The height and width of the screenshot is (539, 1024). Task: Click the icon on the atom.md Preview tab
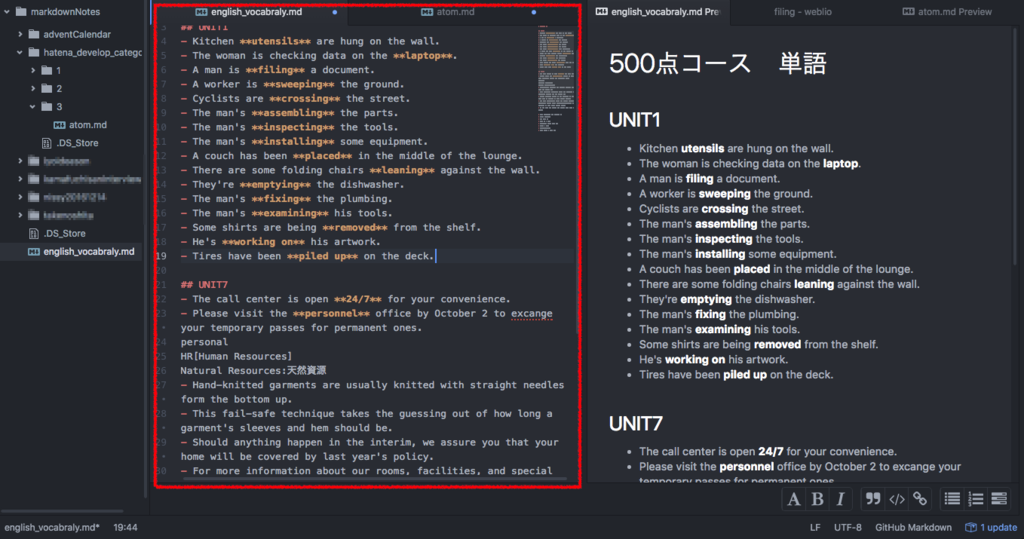(908, 12)
